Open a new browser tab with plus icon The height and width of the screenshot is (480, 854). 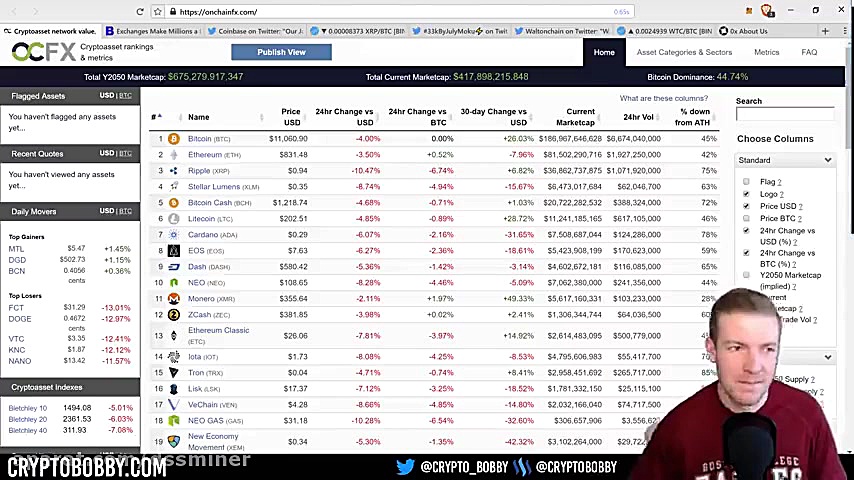pos(825,31)
